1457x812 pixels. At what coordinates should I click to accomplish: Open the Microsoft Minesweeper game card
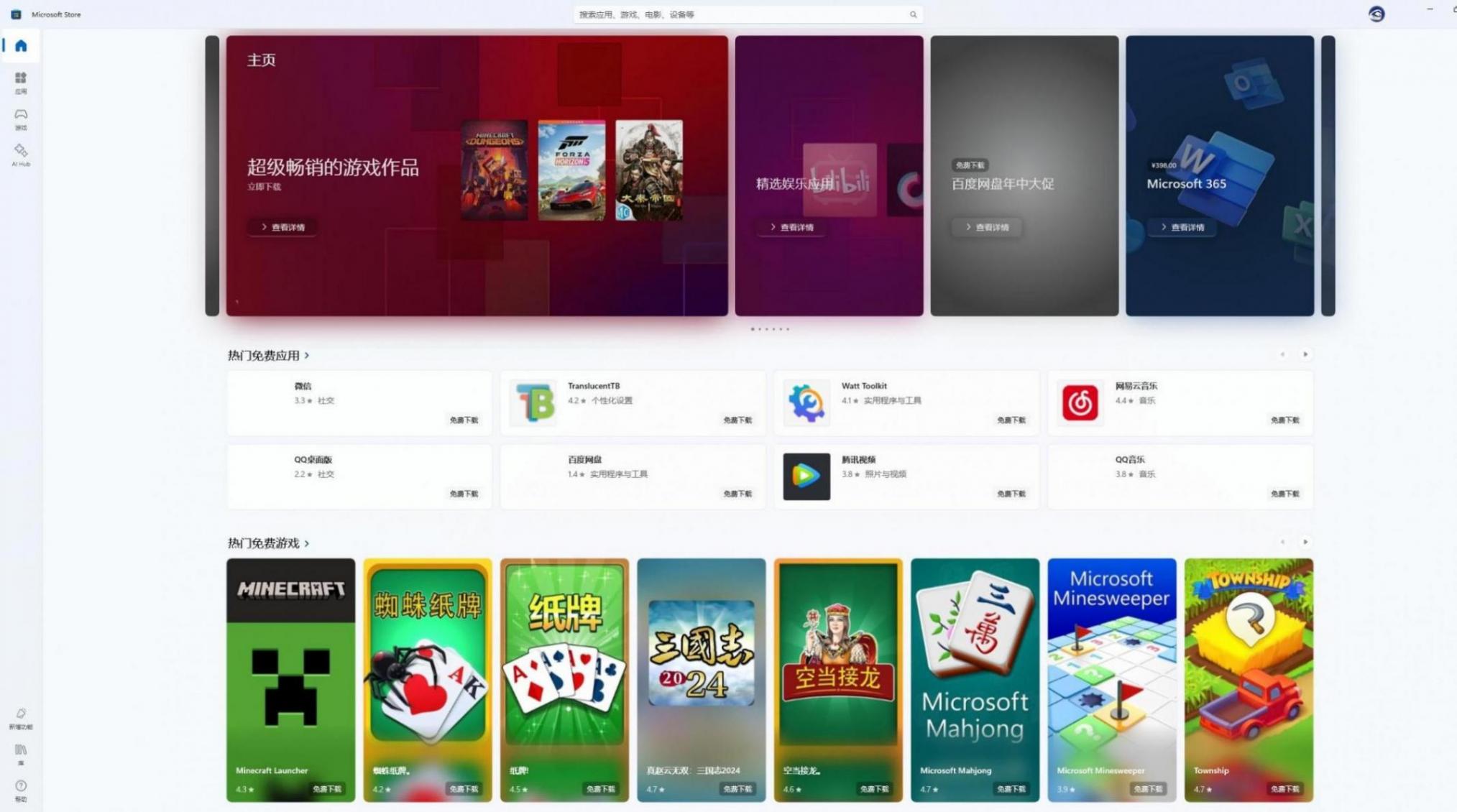[1112, 680]
